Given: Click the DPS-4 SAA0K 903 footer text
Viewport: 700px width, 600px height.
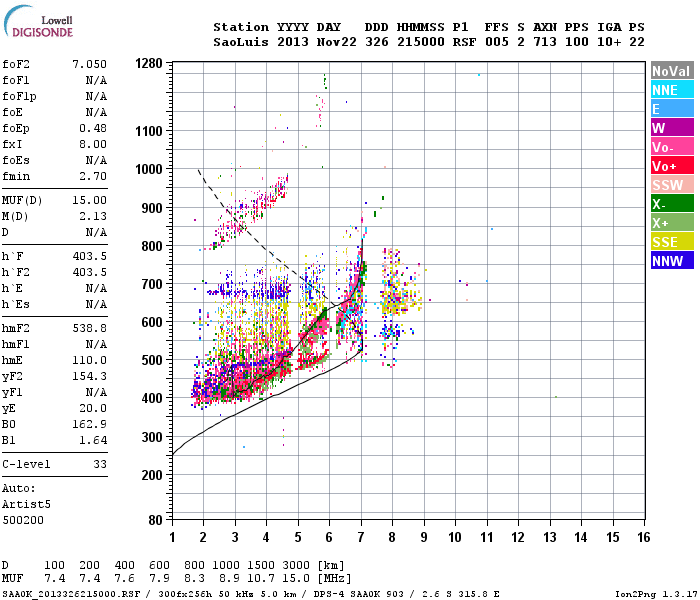Looking at the screenshot, I should click(358, 594).
